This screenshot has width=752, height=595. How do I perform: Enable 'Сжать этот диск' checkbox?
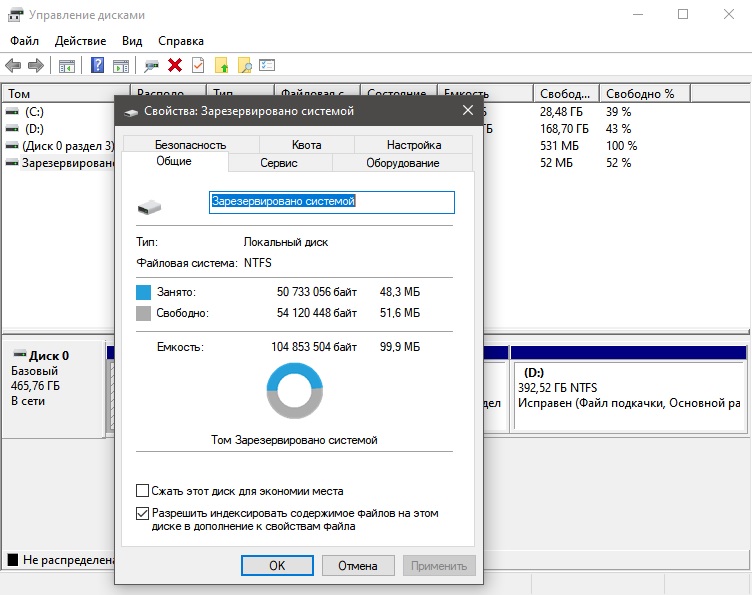(x=142, y=490)
